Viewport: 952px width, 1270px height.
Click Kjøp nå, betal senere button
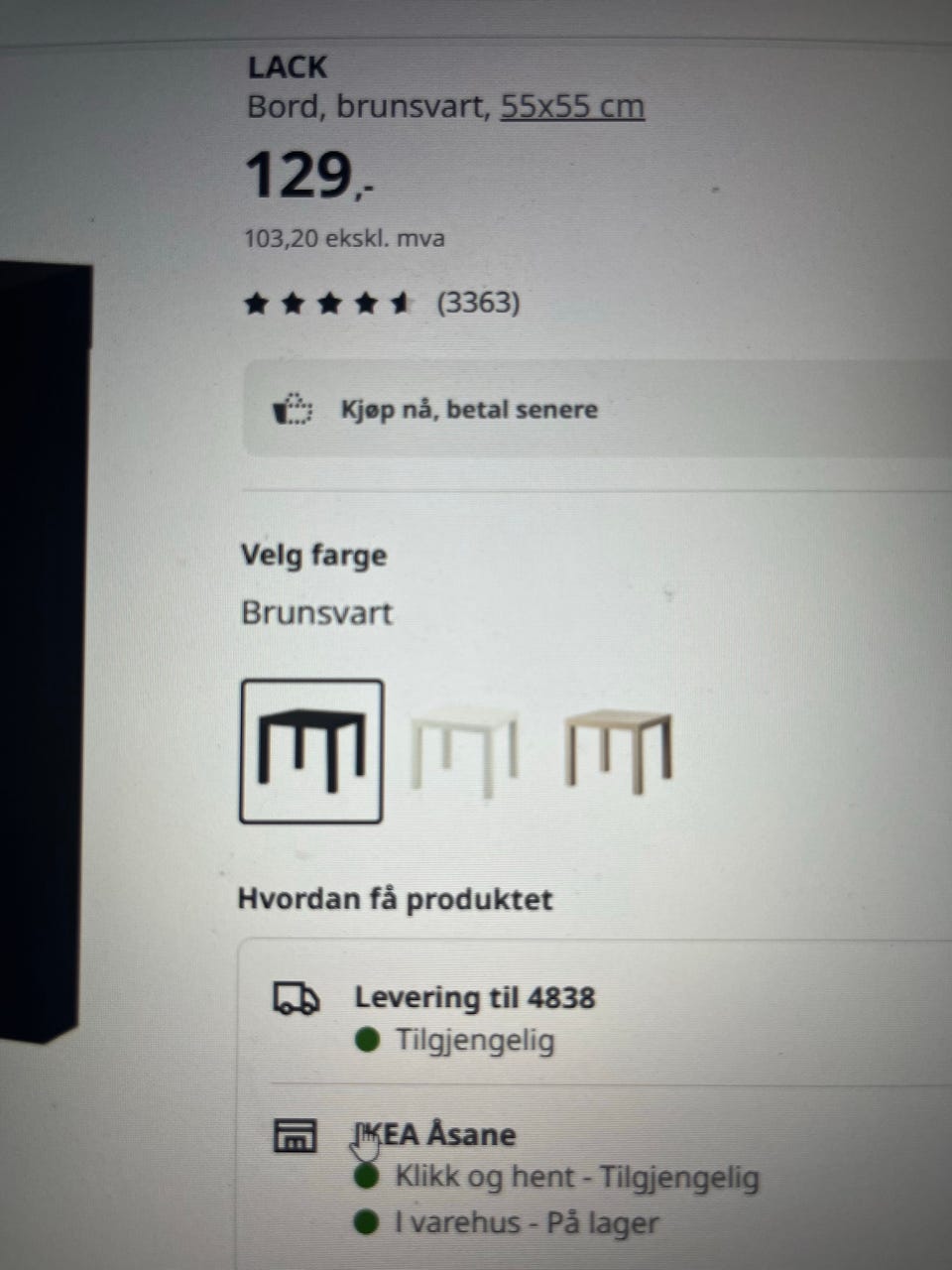597,409
